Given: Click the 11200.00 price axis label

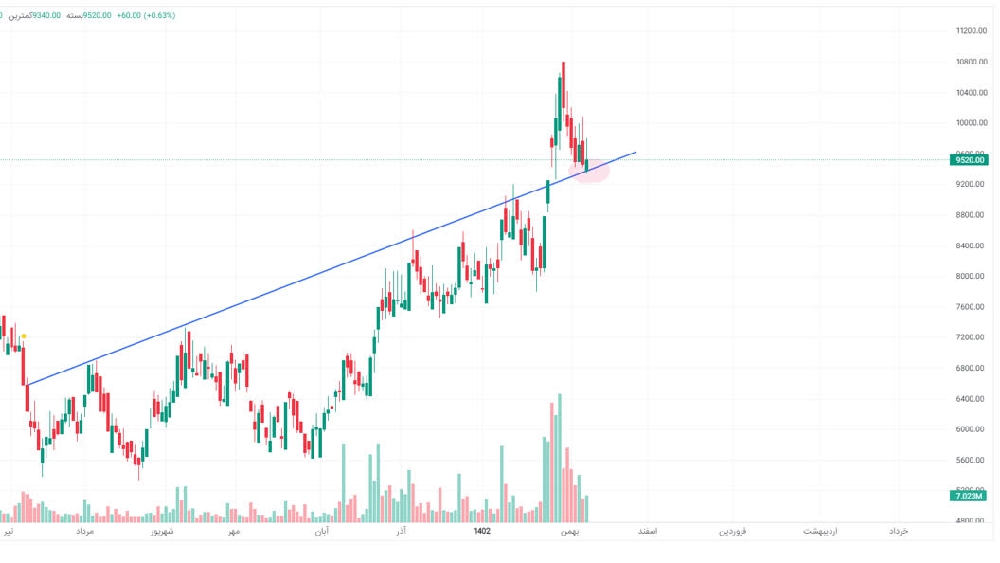Looking at the screenshot, I should [x=971, y=31].
